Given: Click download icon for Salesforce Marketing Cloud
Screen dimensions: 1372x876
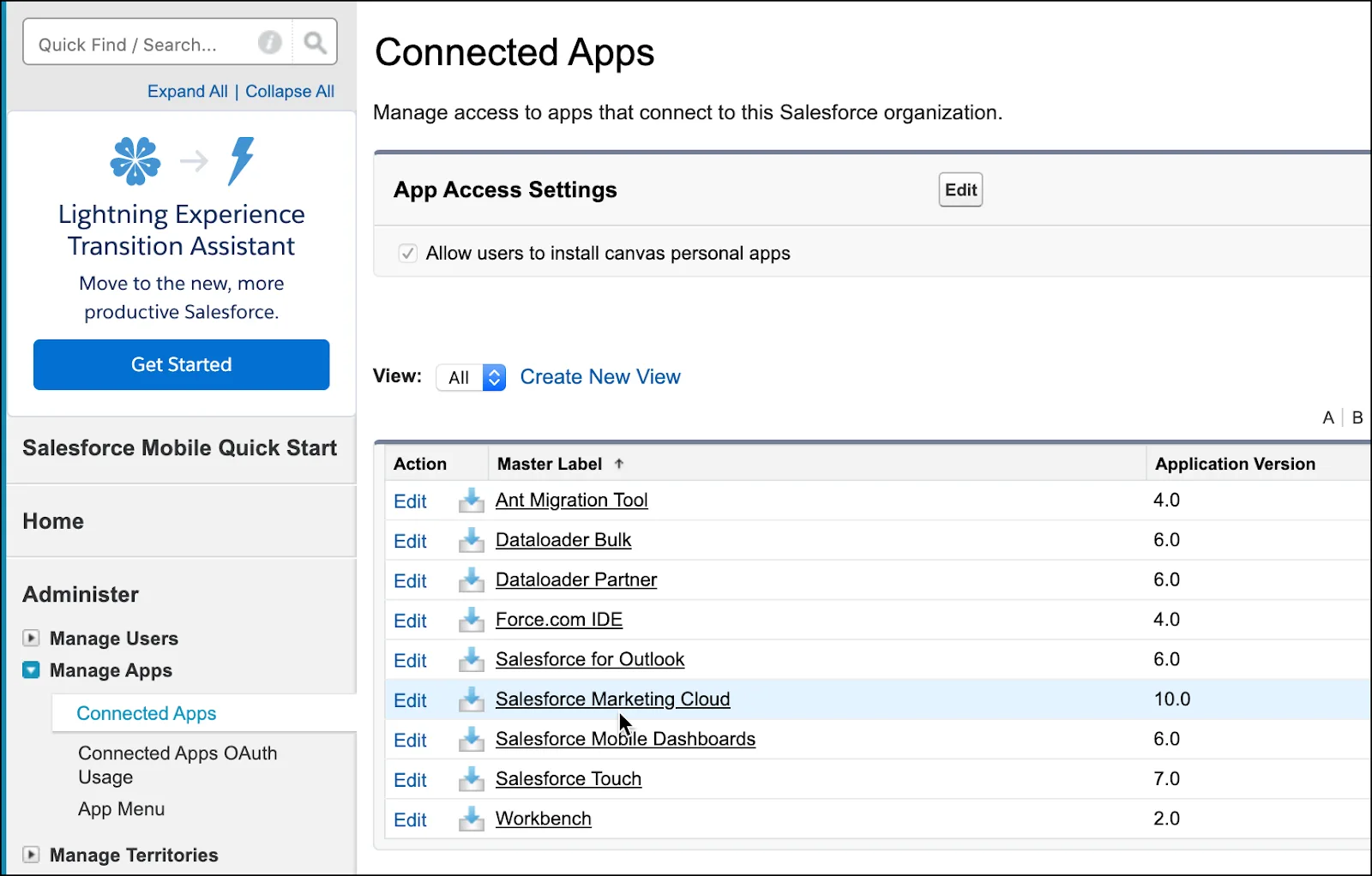Looking at the screenshot, I should 471,699.
